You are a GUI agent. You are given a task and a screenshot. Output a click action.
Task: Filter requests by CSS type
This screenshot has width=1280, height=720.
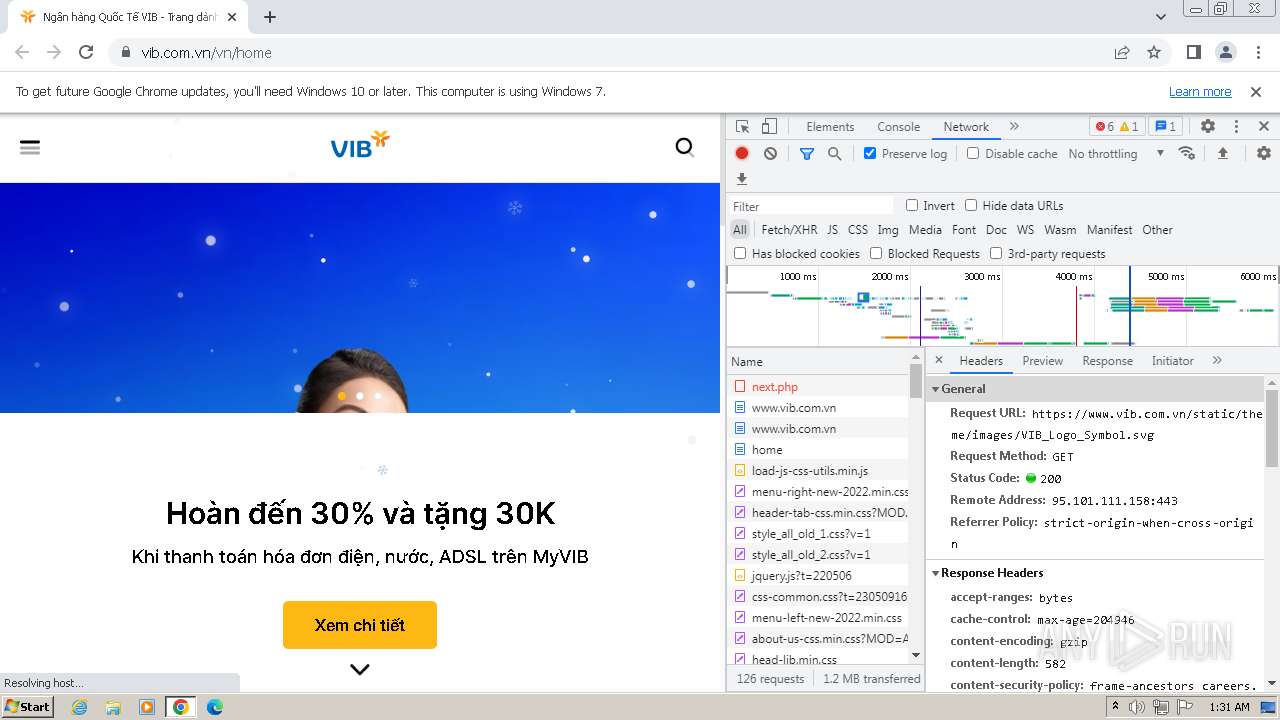coord(858,230)
